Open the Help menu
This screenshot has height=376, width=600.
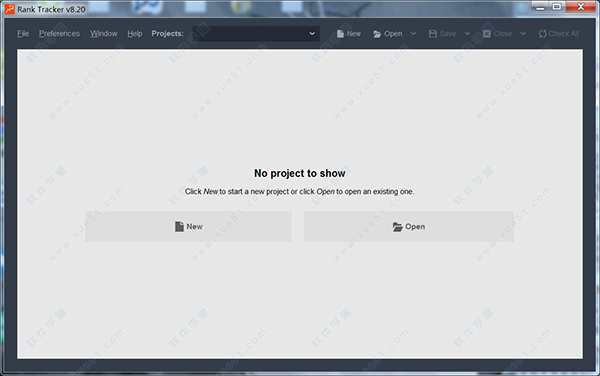135,34
